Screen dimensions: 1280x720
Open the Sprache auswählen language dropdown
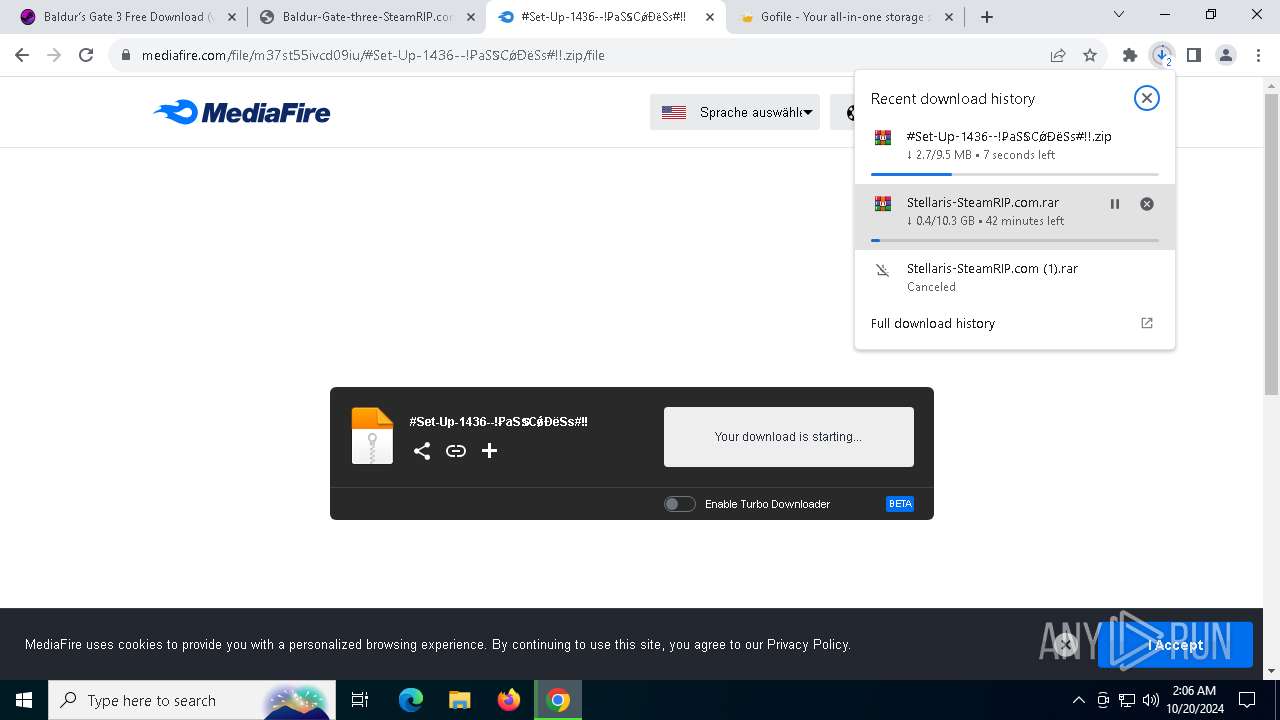coord(735,112)
